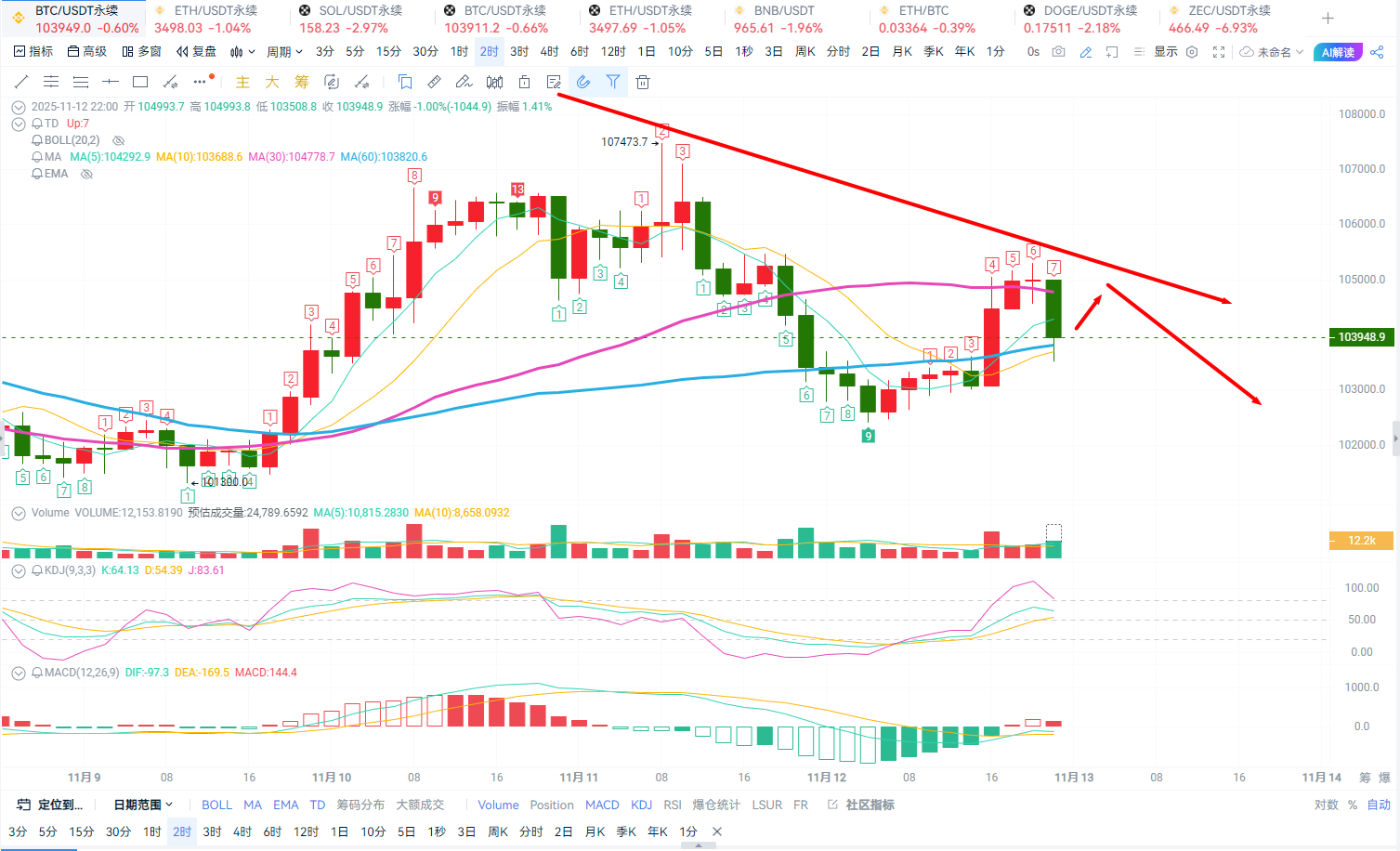
Task: Open the 未命名 layout dropdown
Action: click(1273, 52)
